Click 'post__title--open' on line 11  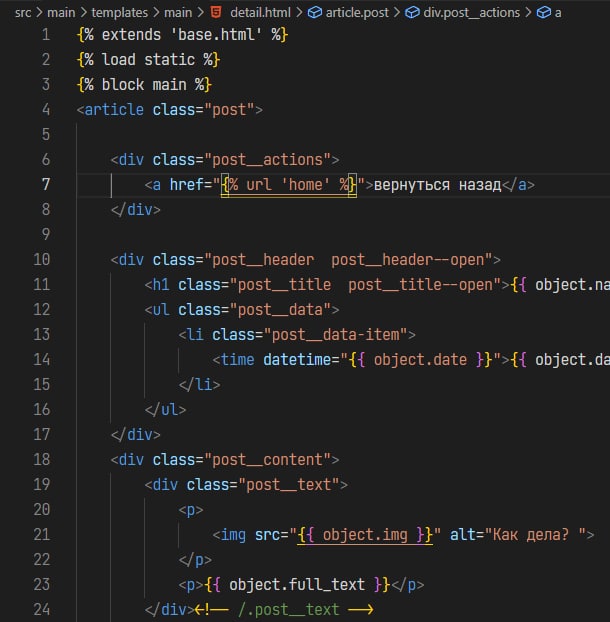click(x=420, y=285)
